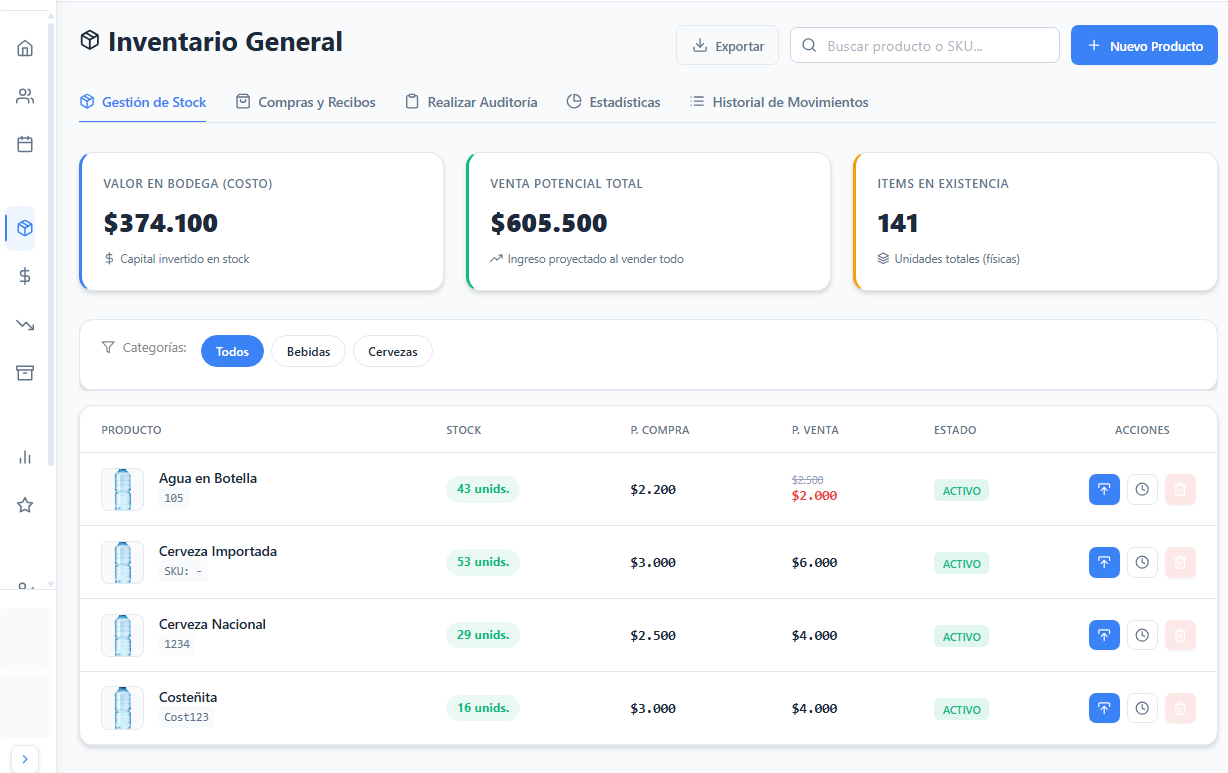
Task: Delete the Costeñita product
Action: 1180,708
